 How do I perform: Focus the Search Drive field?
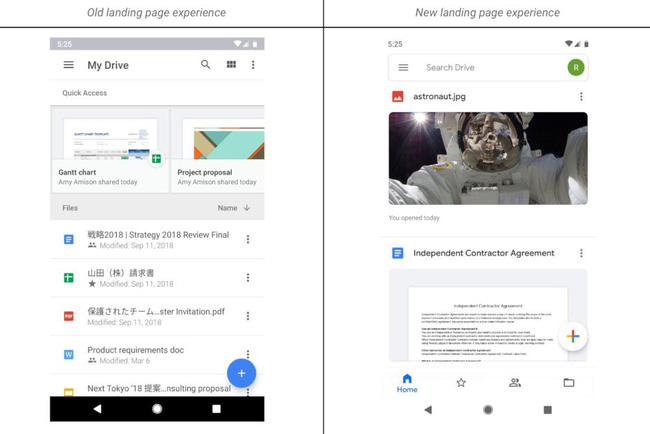488,67
